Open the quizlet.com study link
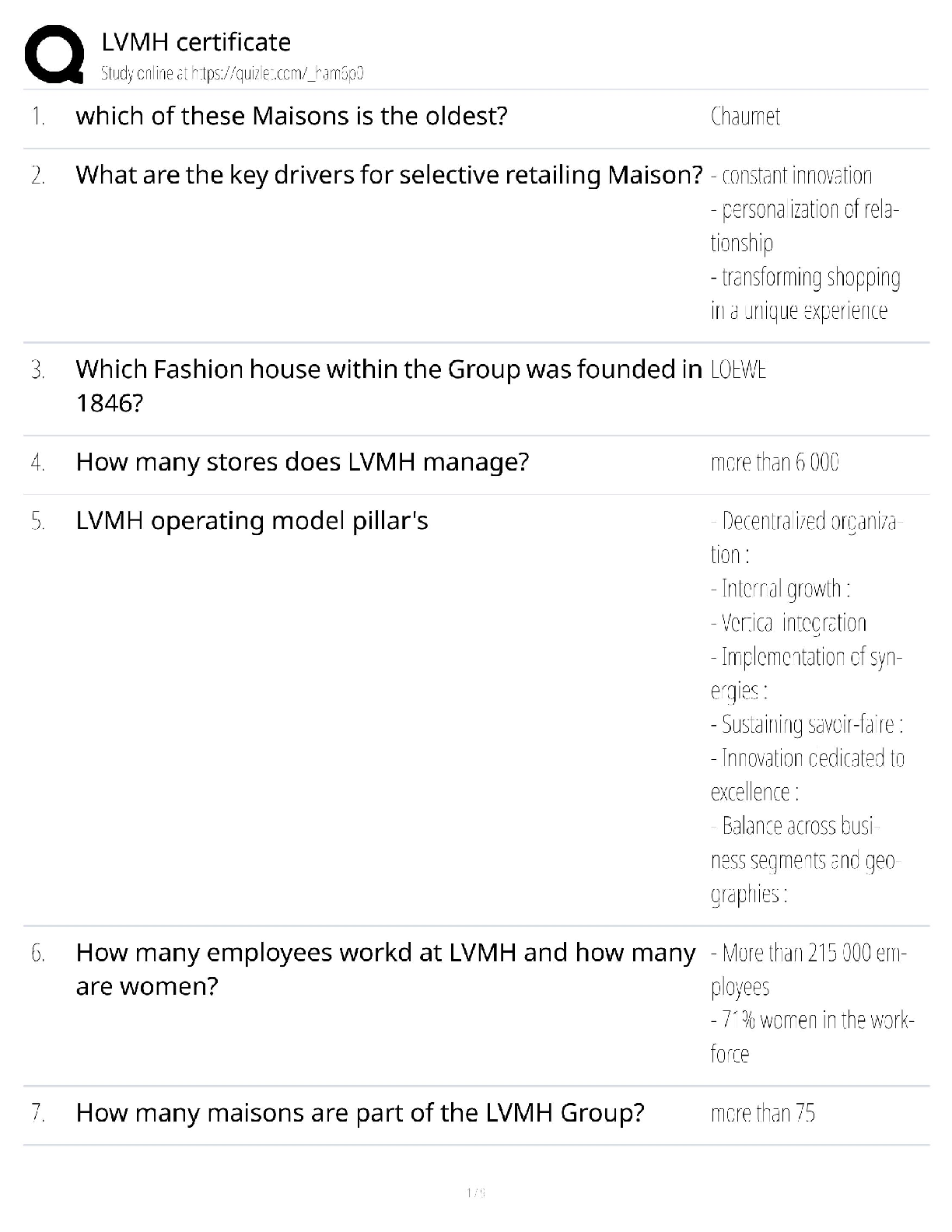The height and width of the screenshot is (1232, 952). 232,74
